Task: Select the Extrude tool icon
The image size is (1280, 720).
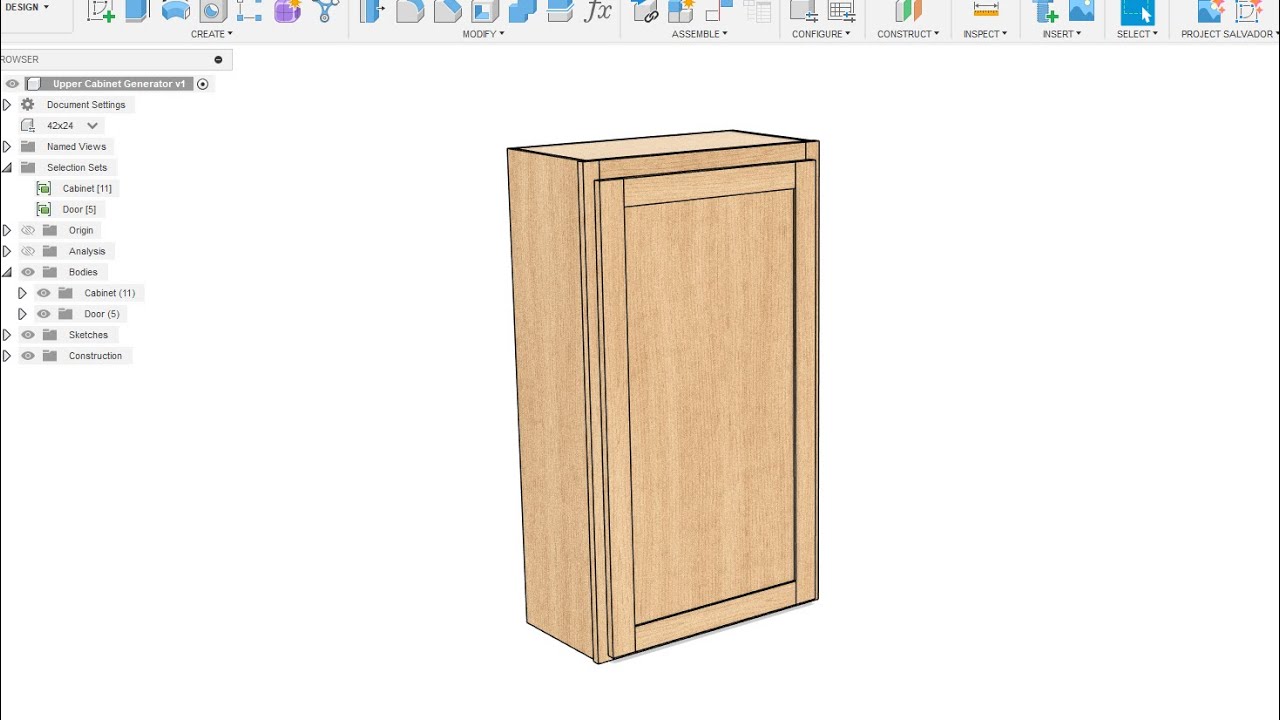Action: (x=137, y=11)
